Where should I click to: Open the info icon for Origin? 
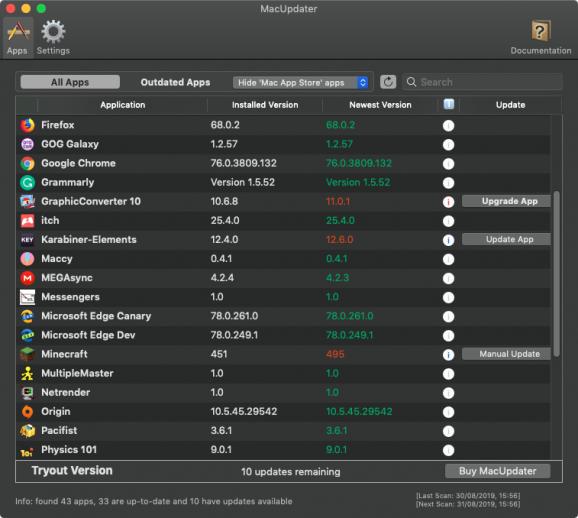[448, 412]
